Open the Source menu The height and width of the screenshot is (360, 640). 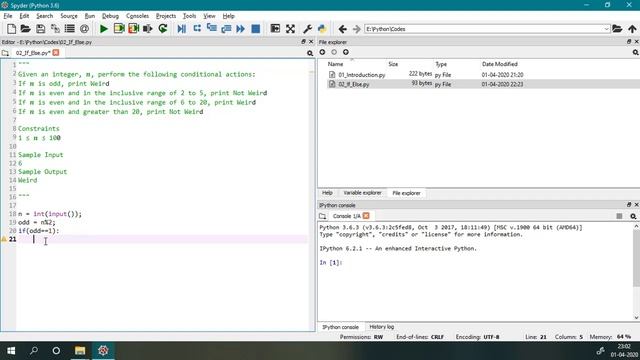click(69, 16)
